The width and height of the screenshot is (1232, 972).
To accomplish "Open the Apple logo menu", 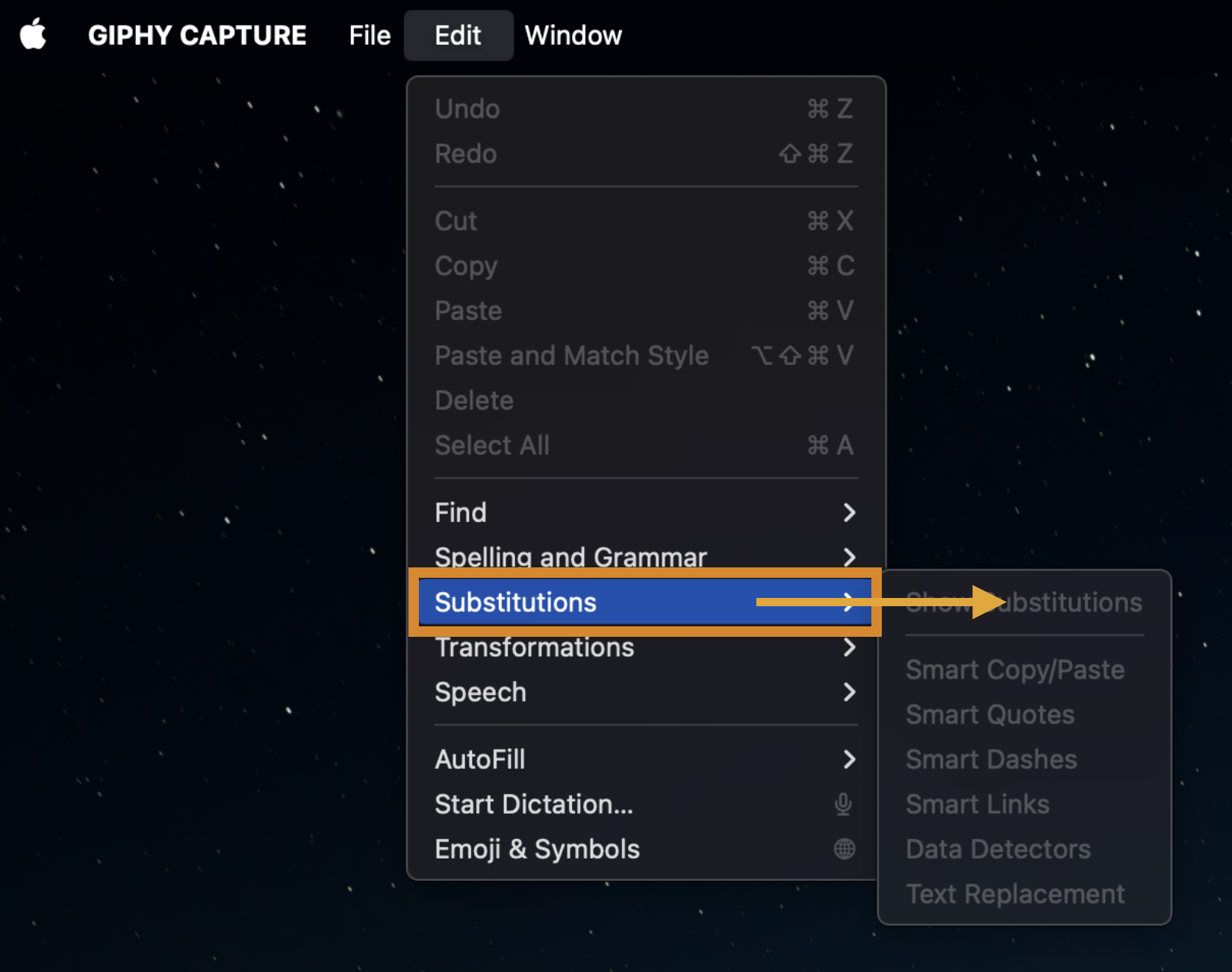I will click(x=33, y=35).
